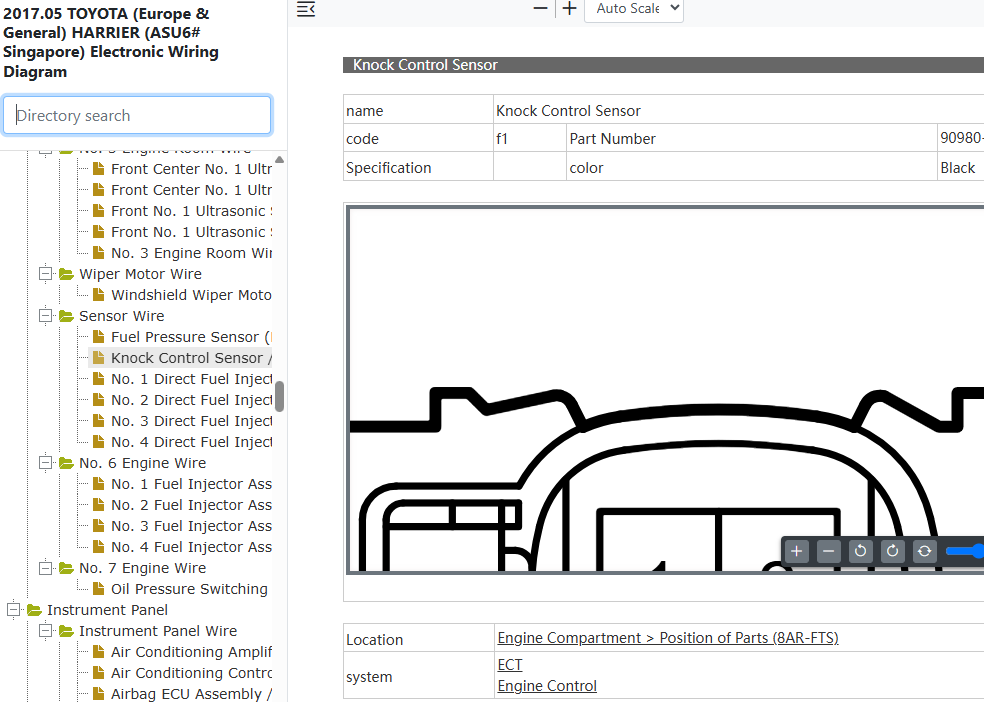Open Air Conditioning Amplifier item

pyautogui.click(x=191, y=652)
